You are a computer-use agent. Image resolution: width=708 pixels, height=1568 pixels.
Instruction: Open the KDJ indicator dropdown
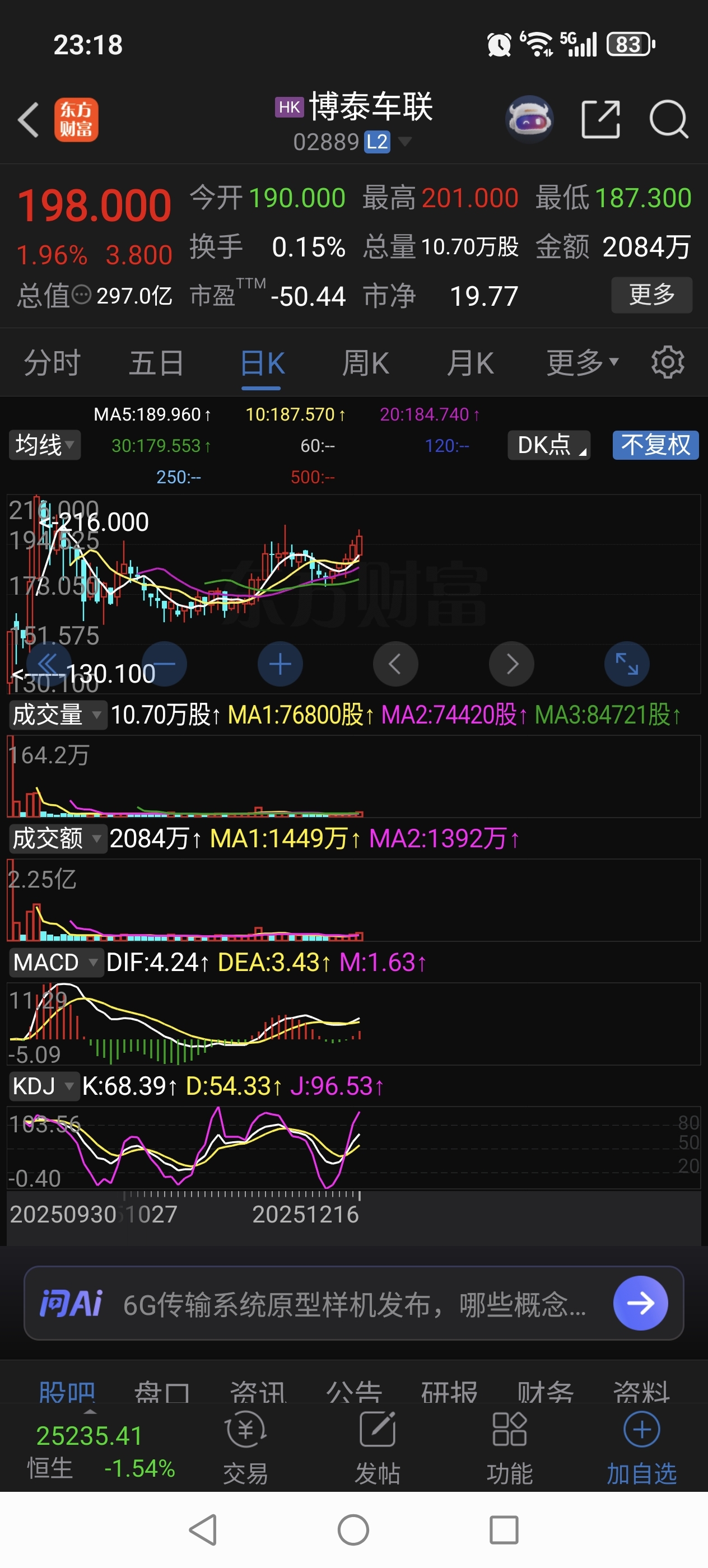click(x=44, y=1086)
